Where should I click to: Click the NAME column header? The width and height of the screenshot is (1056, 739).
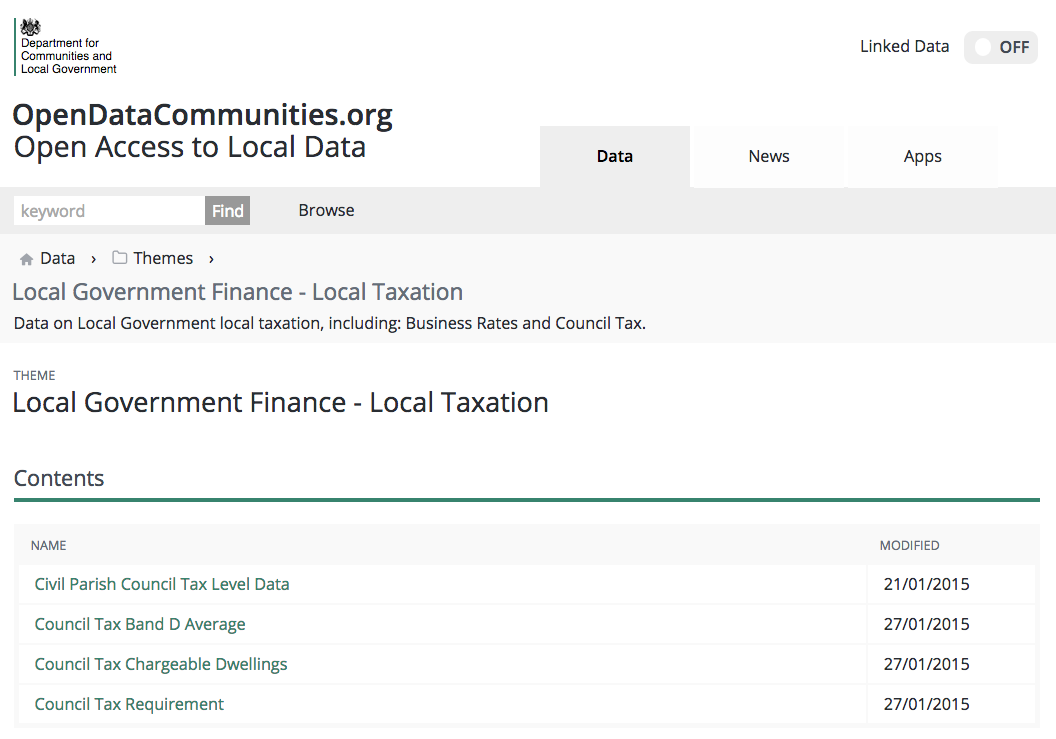(x=48, y=546)
